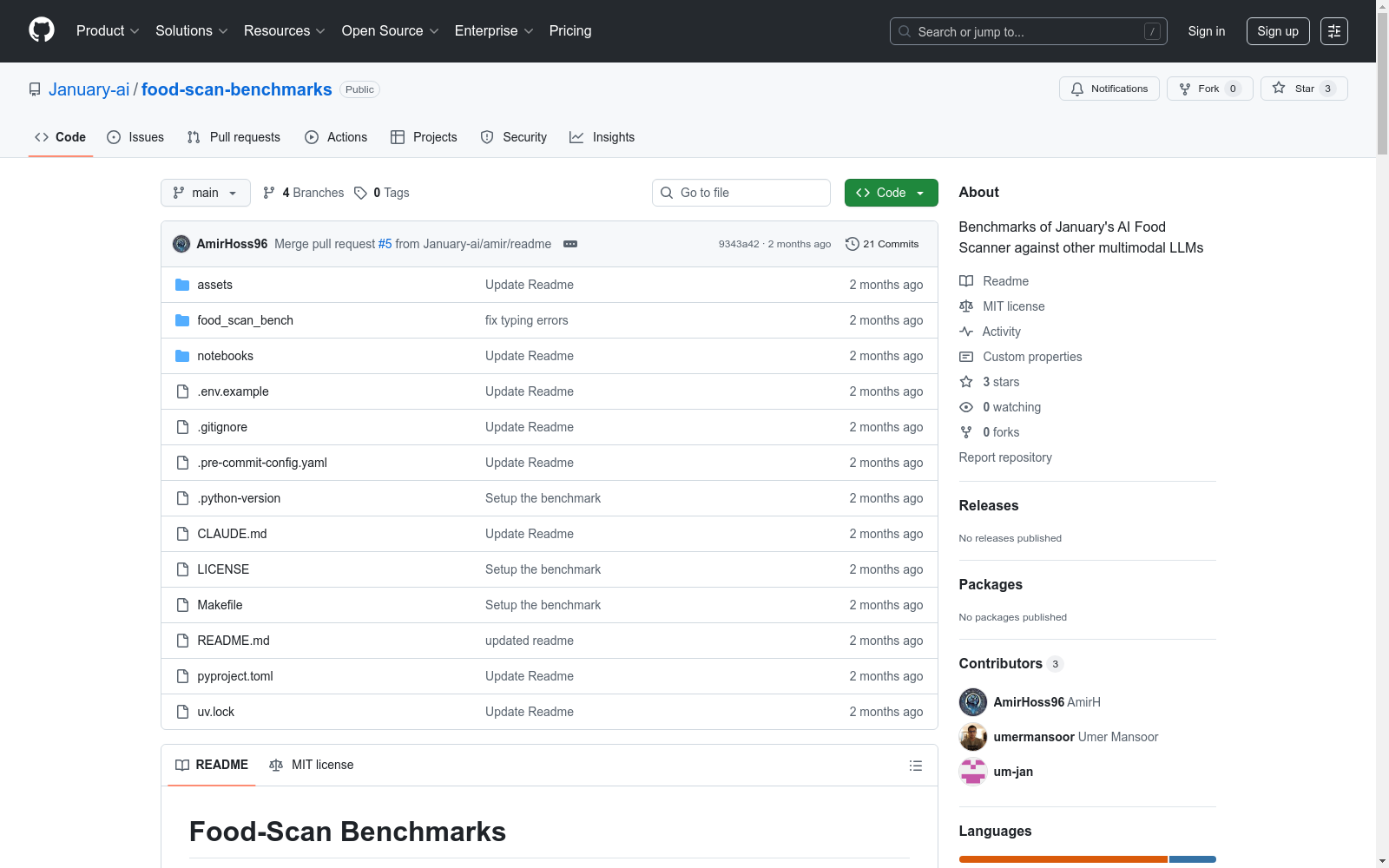Open the pyproject.toml file
Viewport: 1389px width, 868px height.
(235, 676)
